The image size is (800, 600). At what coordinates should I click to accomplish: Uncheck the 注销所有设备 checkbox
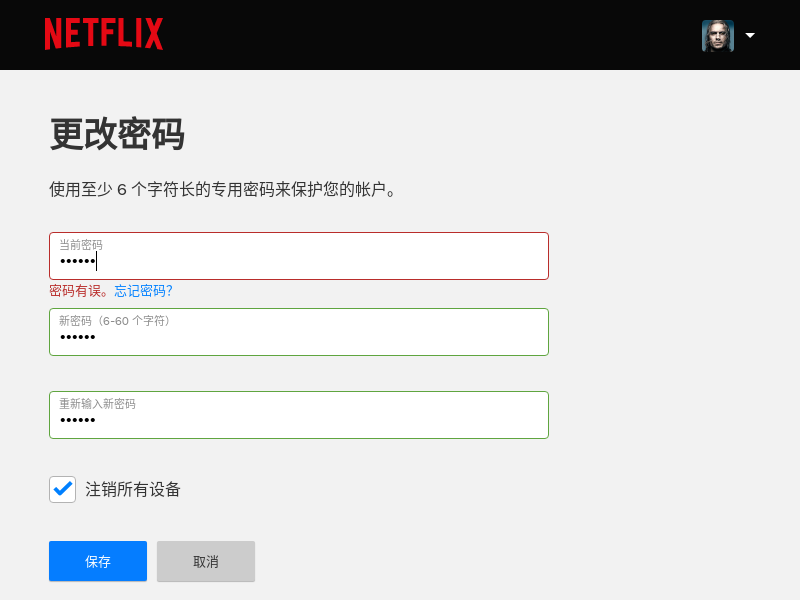tap(62, 490)
